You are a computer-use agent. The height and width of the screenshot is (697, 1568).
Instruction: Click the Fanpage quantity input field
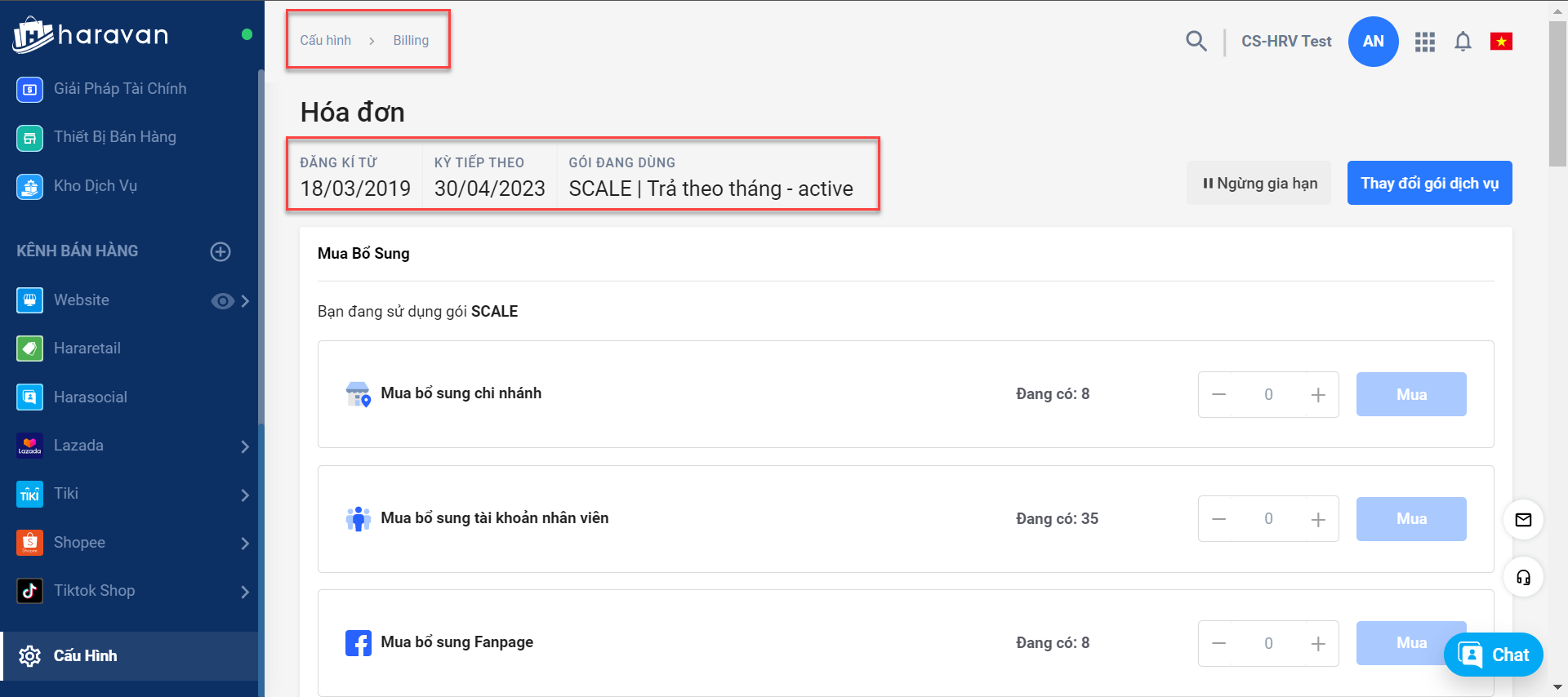(1268, 644)
